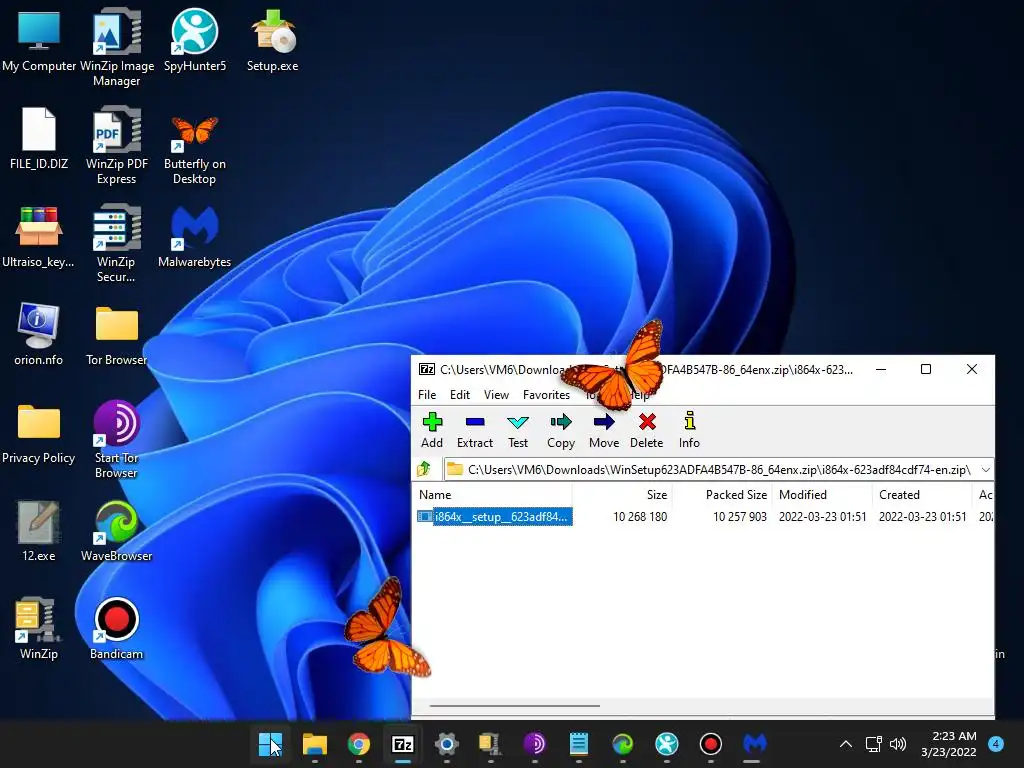Click the Move toolbar button
Screen dimensions: 1024x768
(604, 430)
